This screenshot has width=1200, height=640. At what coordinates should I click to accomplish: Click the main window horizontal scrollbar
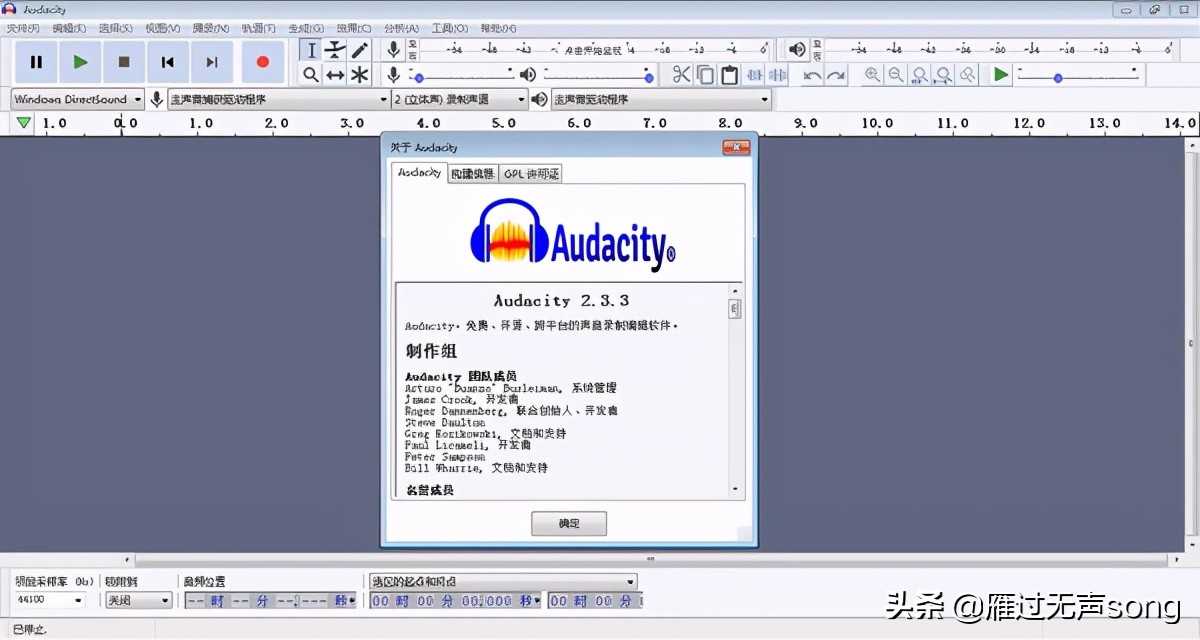pyautogui.click(x=652, y=559)
